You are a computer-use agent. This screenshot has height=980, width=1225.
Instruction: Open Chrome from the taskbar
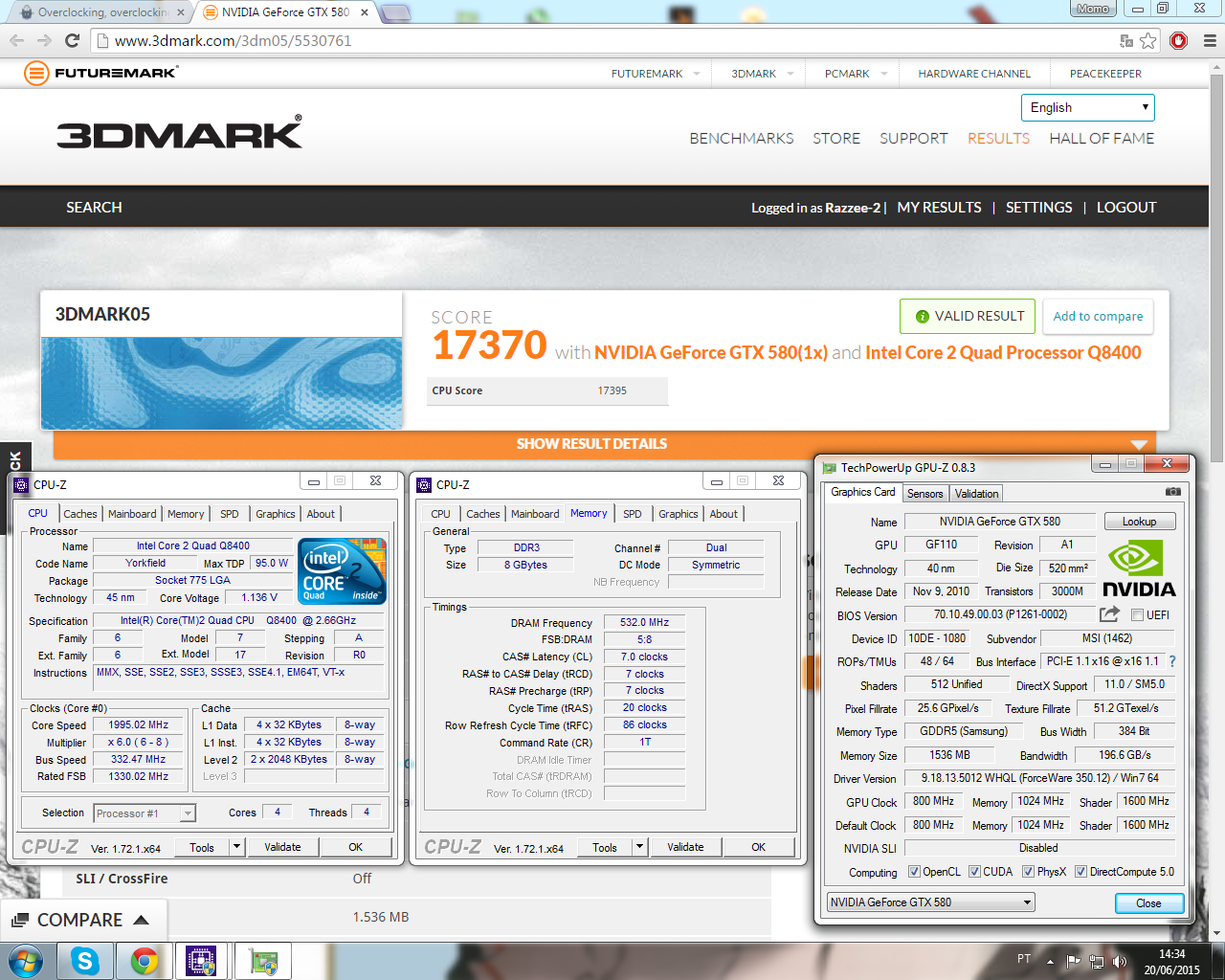point(145,961)
